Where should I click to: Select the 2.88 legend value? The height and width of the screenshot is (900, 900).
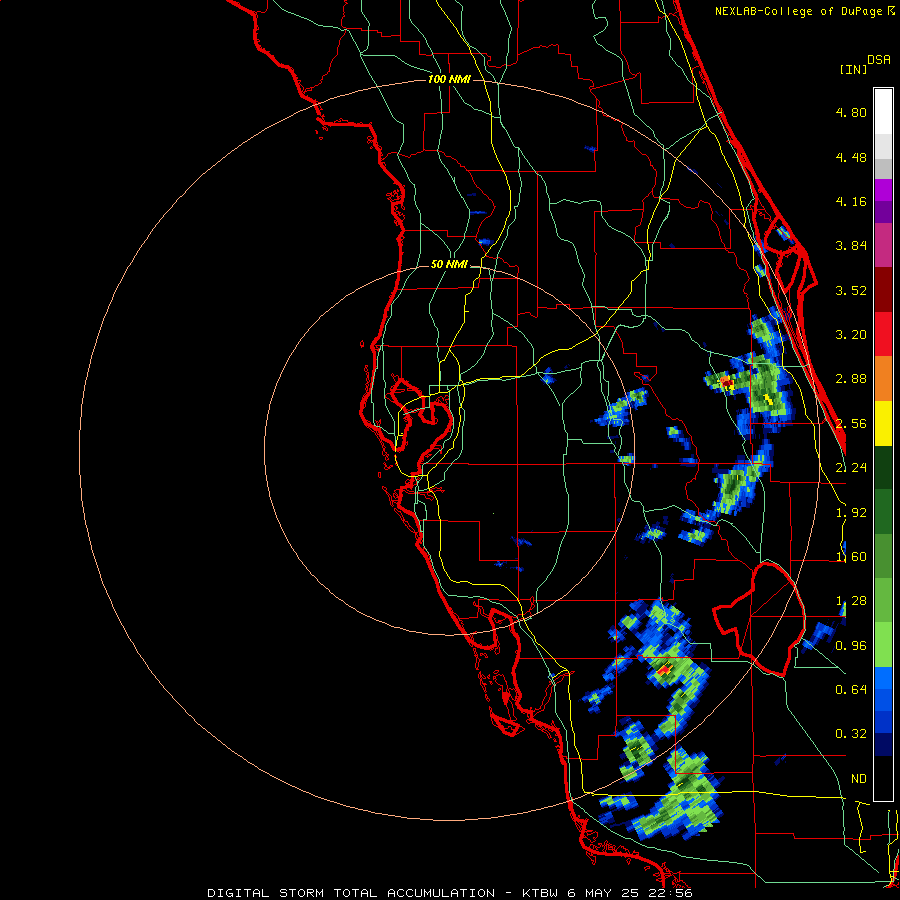(x=851, y=379)
